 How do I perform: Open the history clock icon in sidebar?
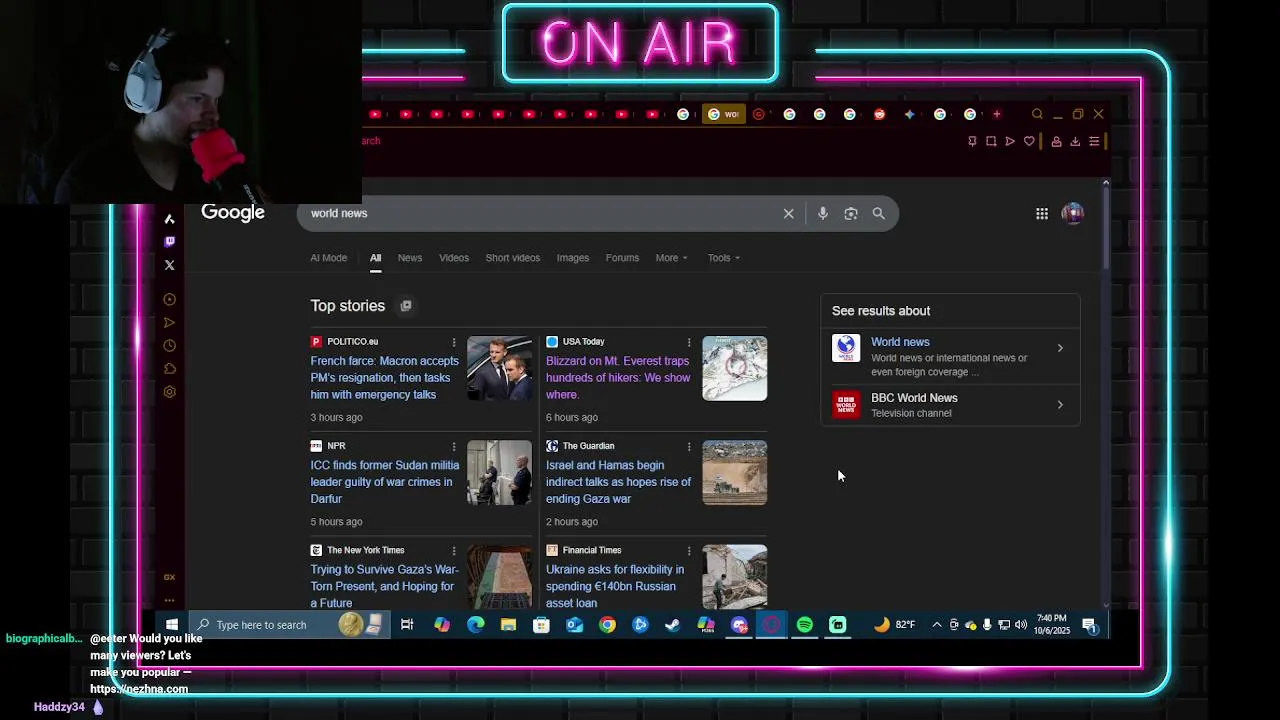(x=169, y=345)
